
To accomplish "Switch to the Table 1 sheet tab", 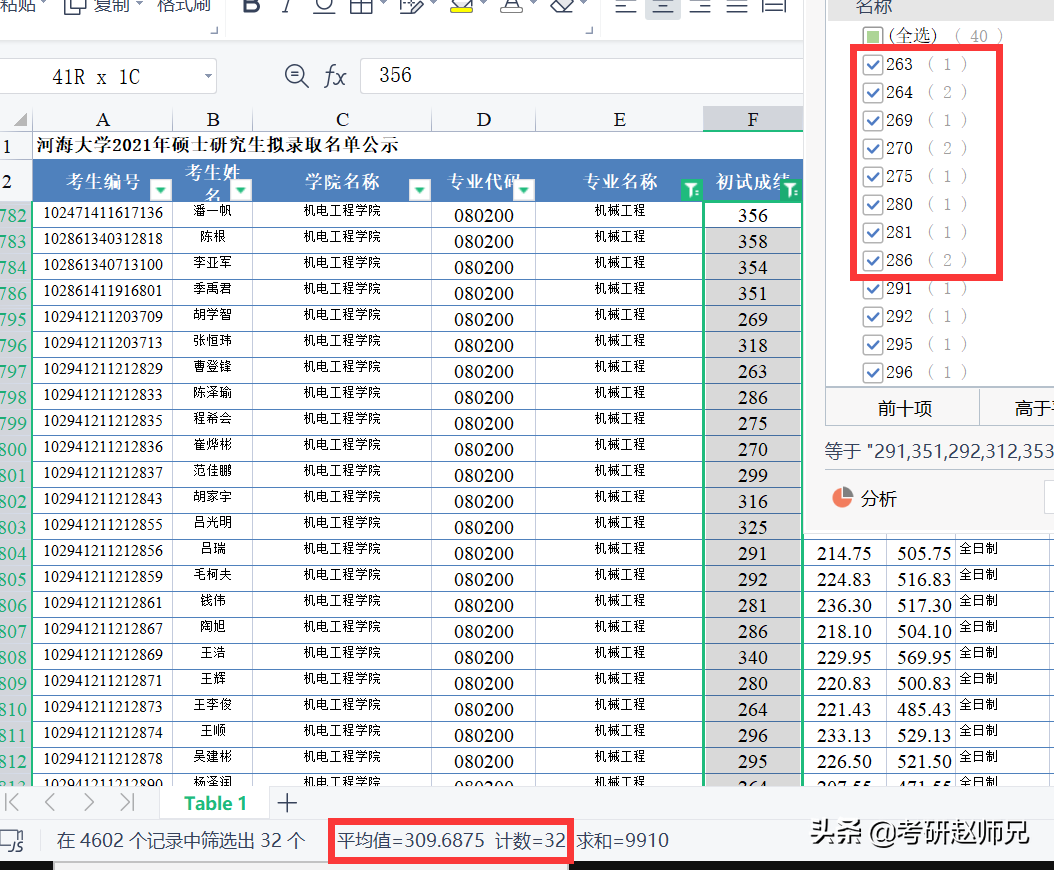I will click(214, 802).
